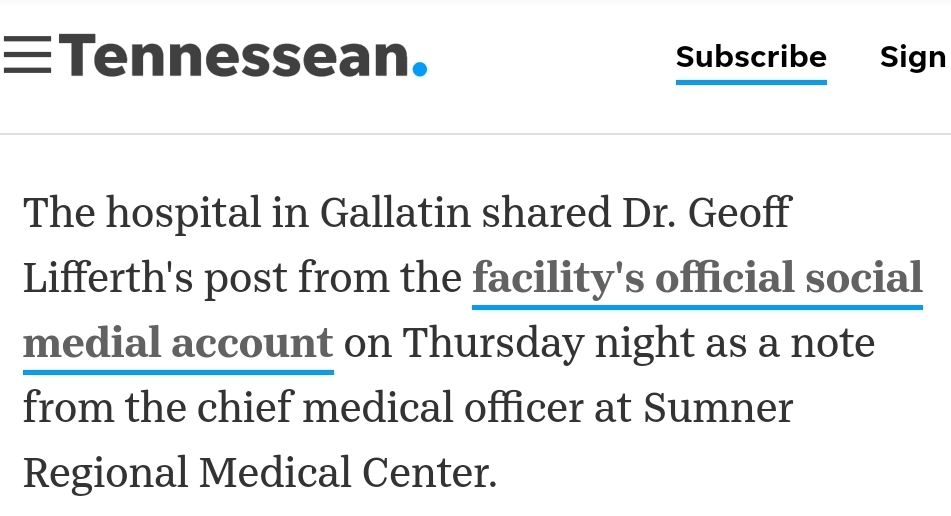Screen dimensions: 951x516
Task: Click "Regional Medical Center" text
Action: pos(259,472)
